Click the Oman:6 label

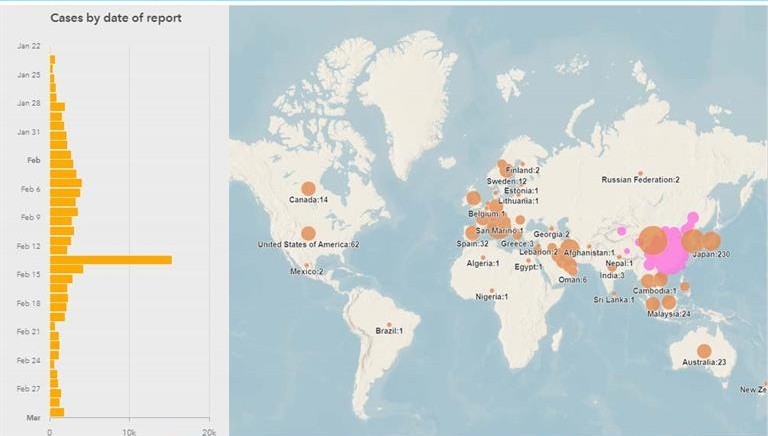573,280
